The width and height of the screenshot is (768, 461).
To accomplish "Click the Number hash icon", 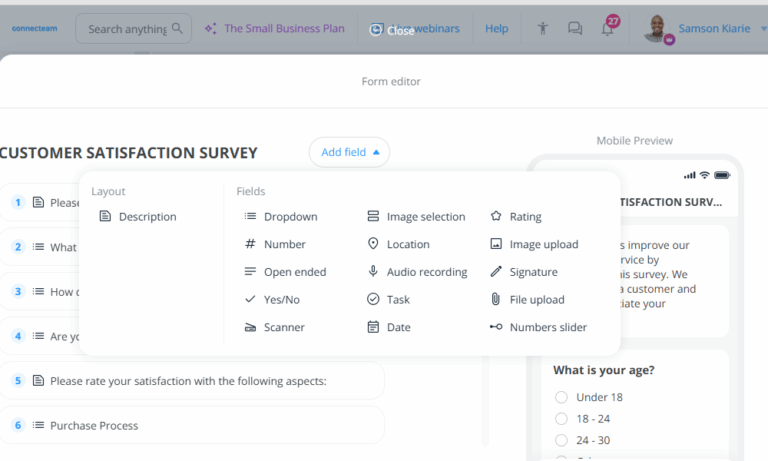I will pyautogui.click(x=250, y=243).
